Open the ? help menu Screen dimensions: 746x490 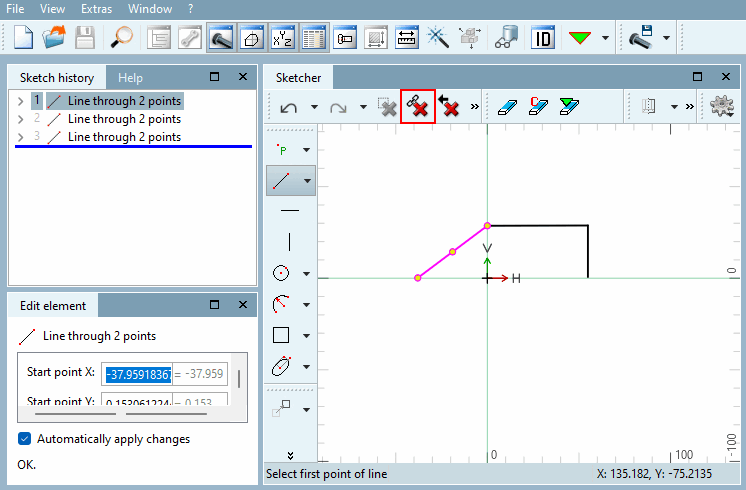191,9
